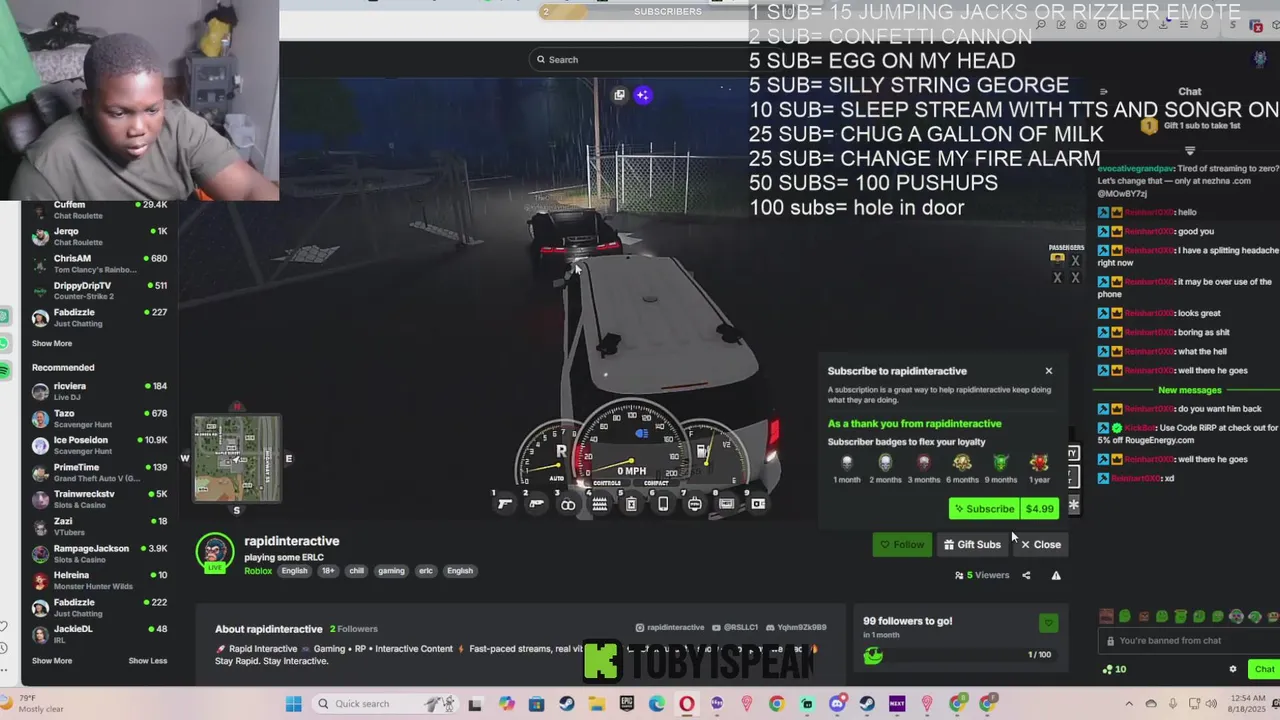Select the handcuffs in hotbar slot 3
This screenshot has width=1280, height=720.
pyautogui.click(x=568, y=504)
